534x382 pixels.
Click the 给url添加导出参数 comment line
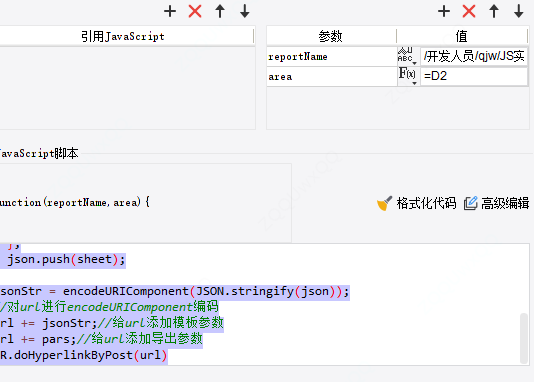(101, 339)
